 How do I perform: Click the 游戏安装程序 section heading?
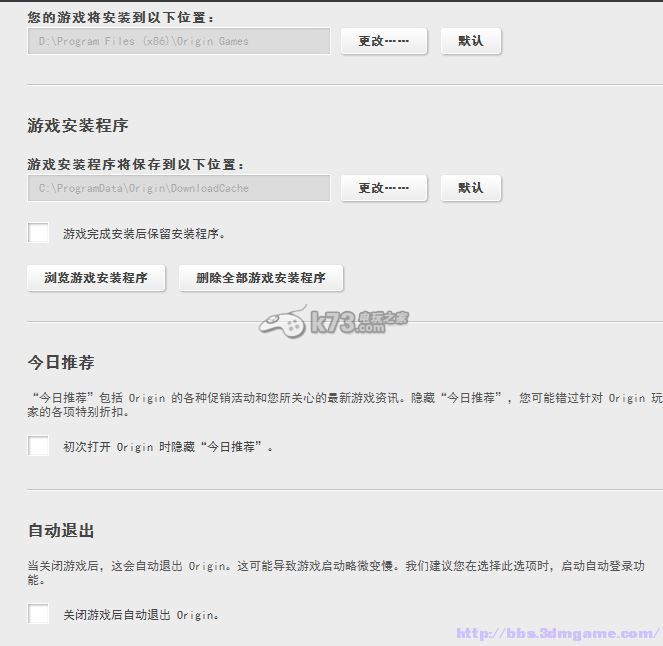click(x=78, y=126)
